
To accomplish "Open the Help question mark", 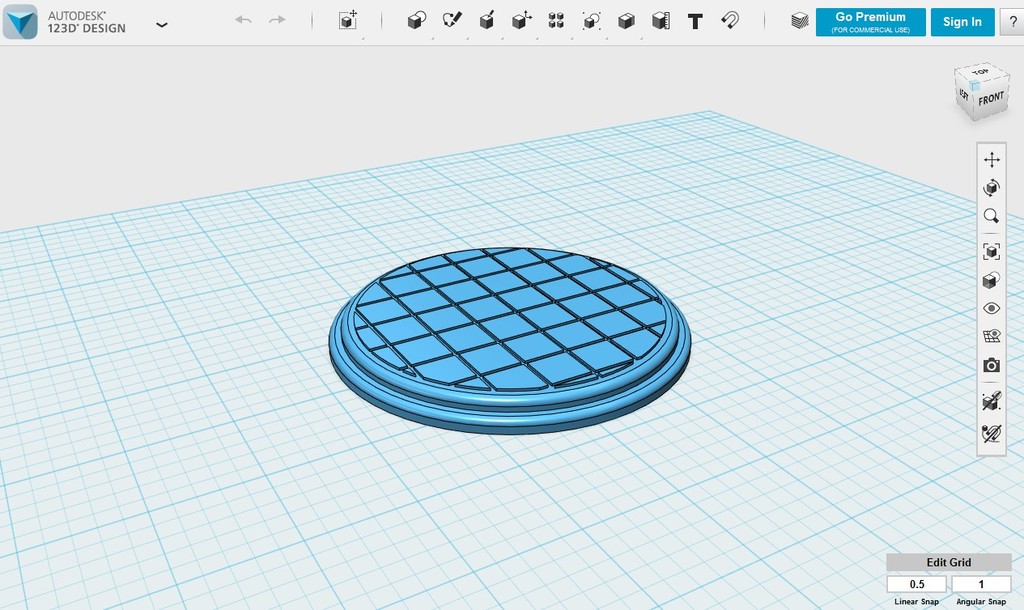I will pos(1013,22).
